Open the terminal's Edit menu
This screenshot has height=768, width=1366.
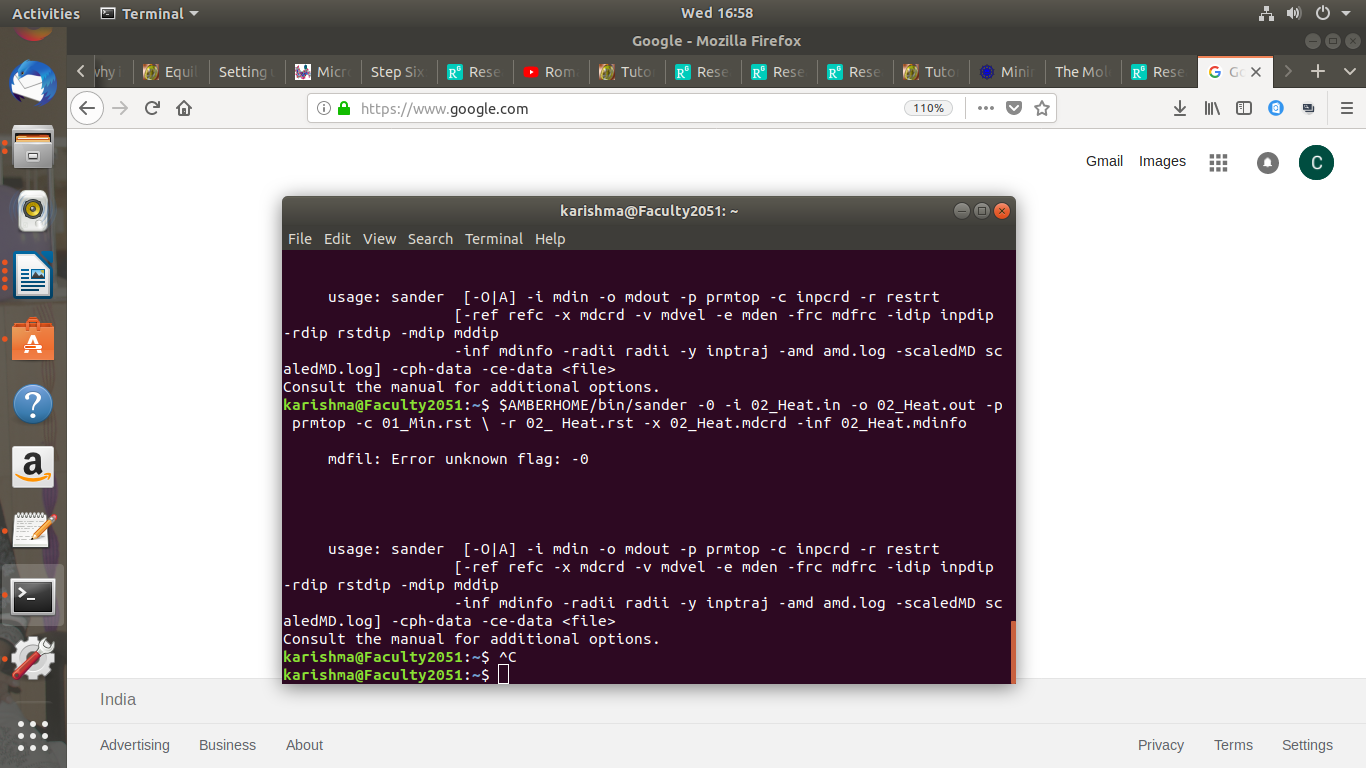click(x=337, y=239)
